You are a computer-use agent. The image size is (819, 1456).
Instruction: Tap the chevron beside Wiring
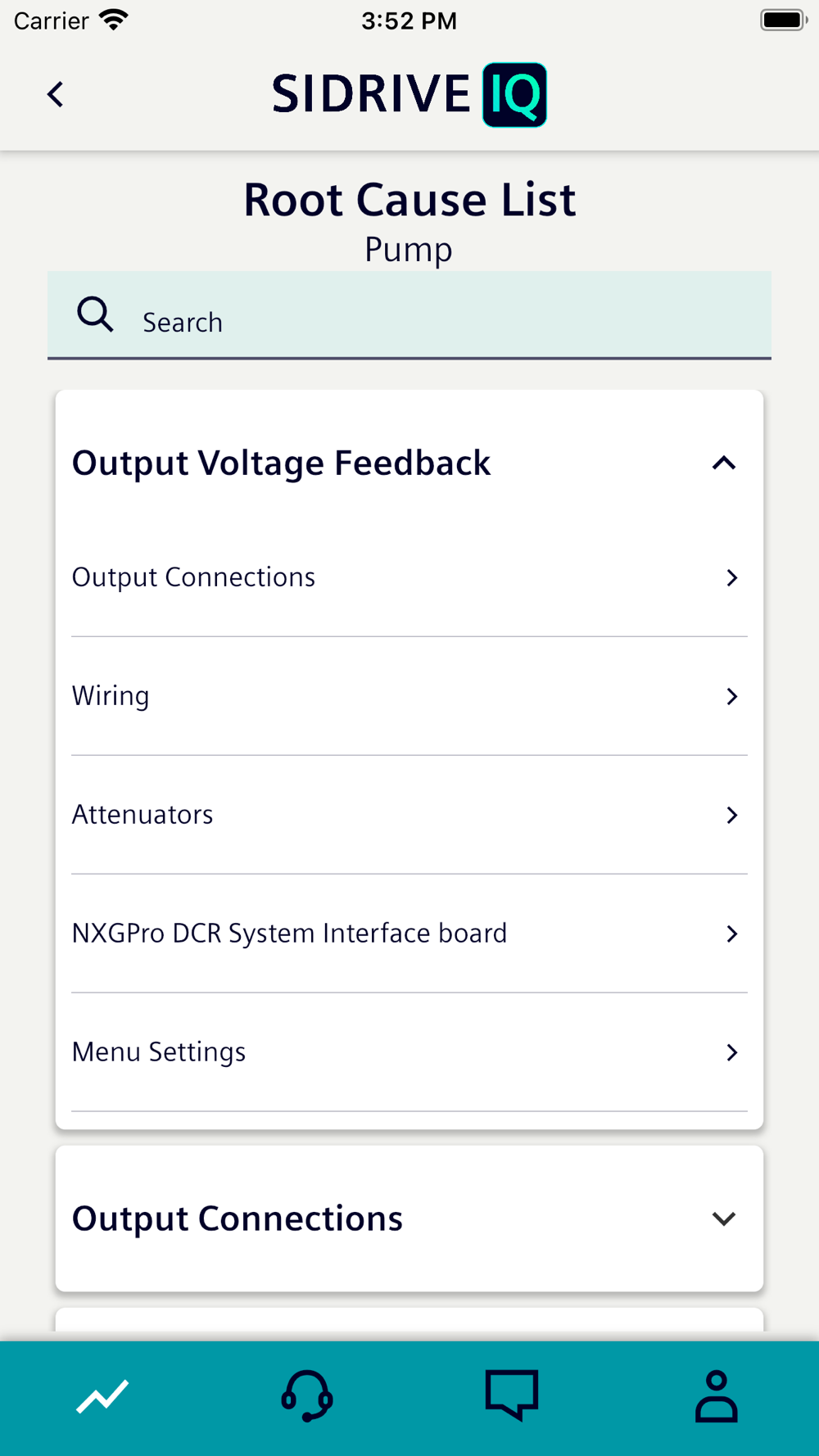(x=732, y=696)
